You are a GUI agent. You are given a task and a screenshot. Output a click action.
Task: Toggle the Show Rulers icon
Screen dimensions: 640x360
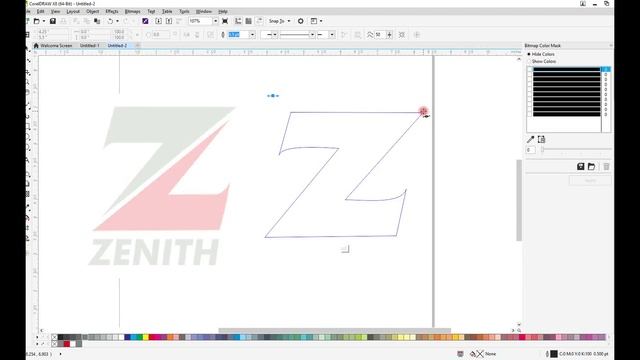coord(238,21)
